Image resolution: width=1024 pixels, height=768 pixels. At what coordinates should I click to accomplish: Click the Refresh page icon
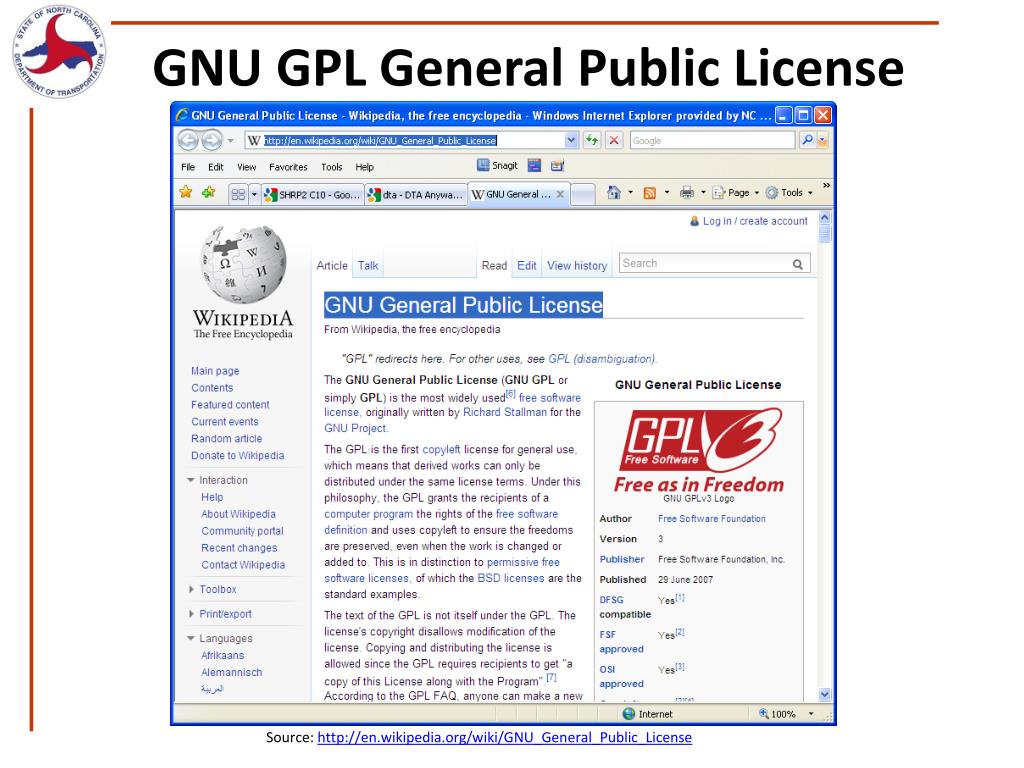coord(592,140)
